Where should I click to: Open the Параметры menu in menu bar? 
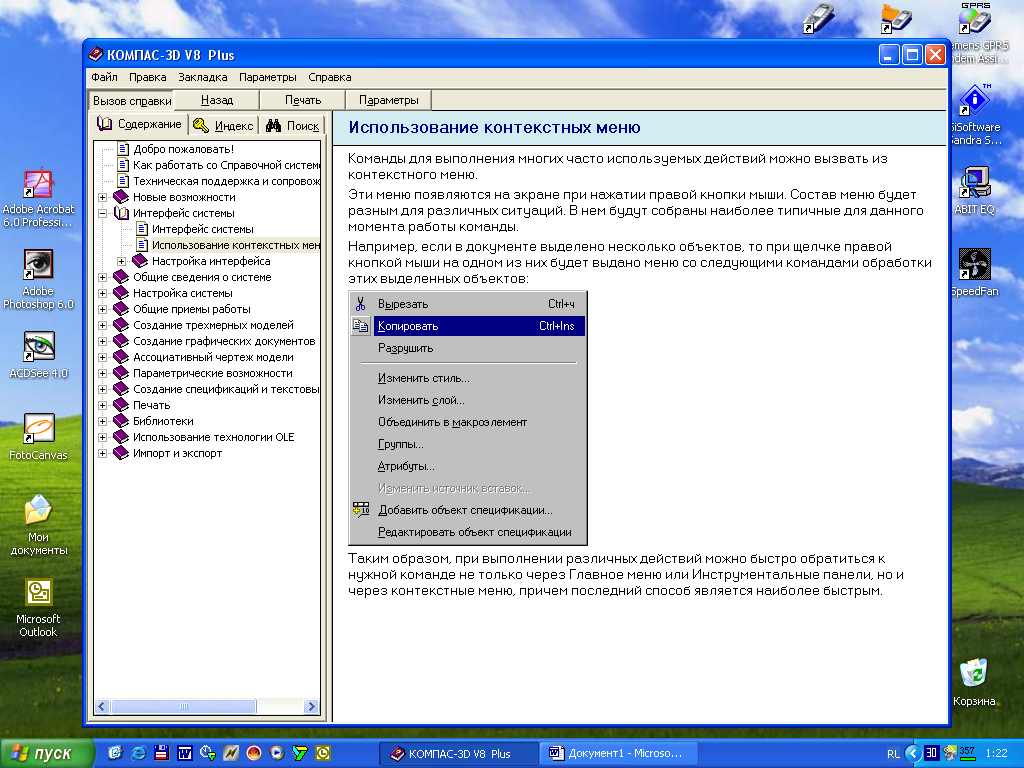[268, 77]
